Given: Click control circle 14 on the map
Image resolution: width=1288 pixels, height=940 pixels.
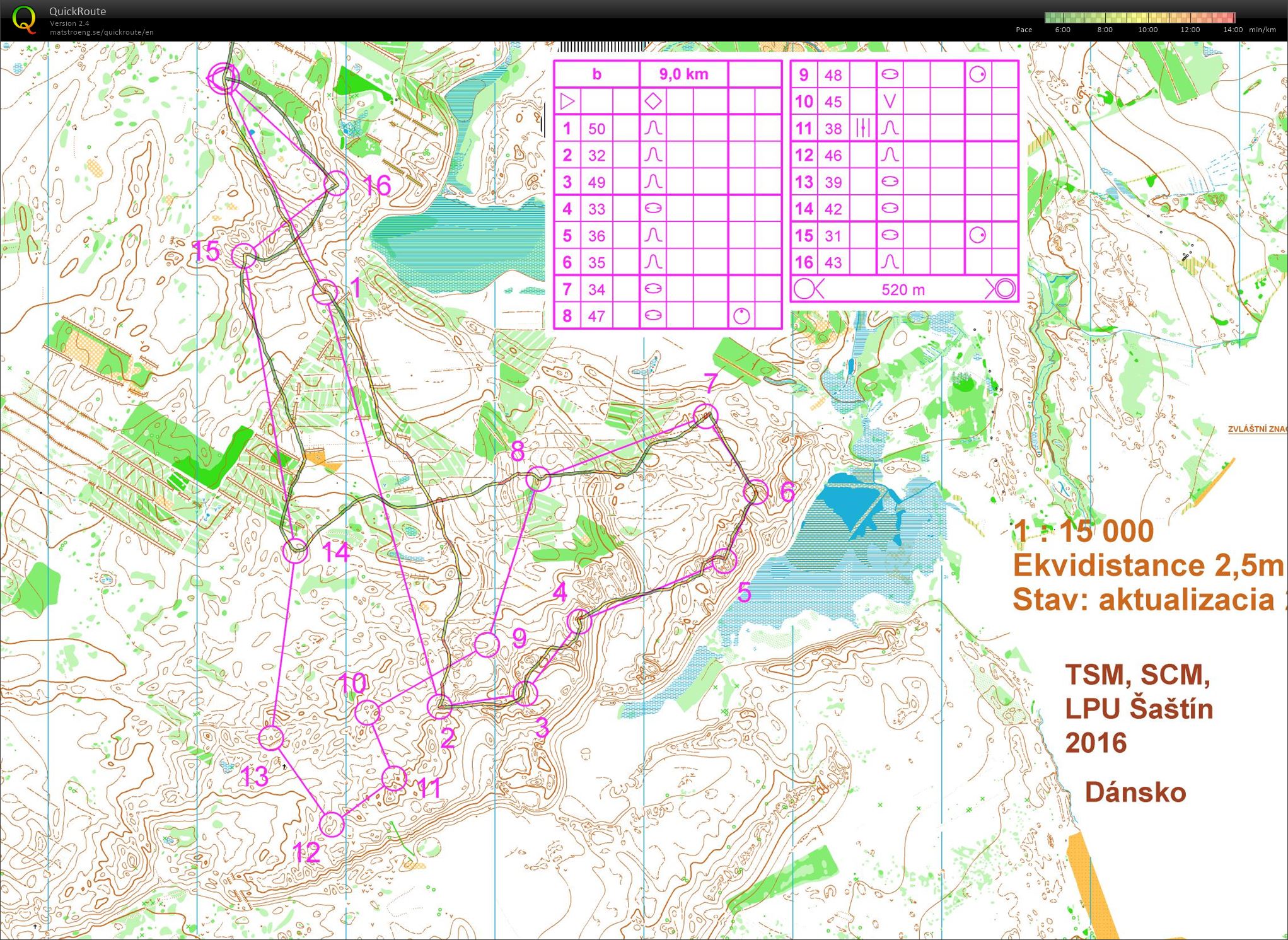Looking at the screenshot, I should [295, 550].
